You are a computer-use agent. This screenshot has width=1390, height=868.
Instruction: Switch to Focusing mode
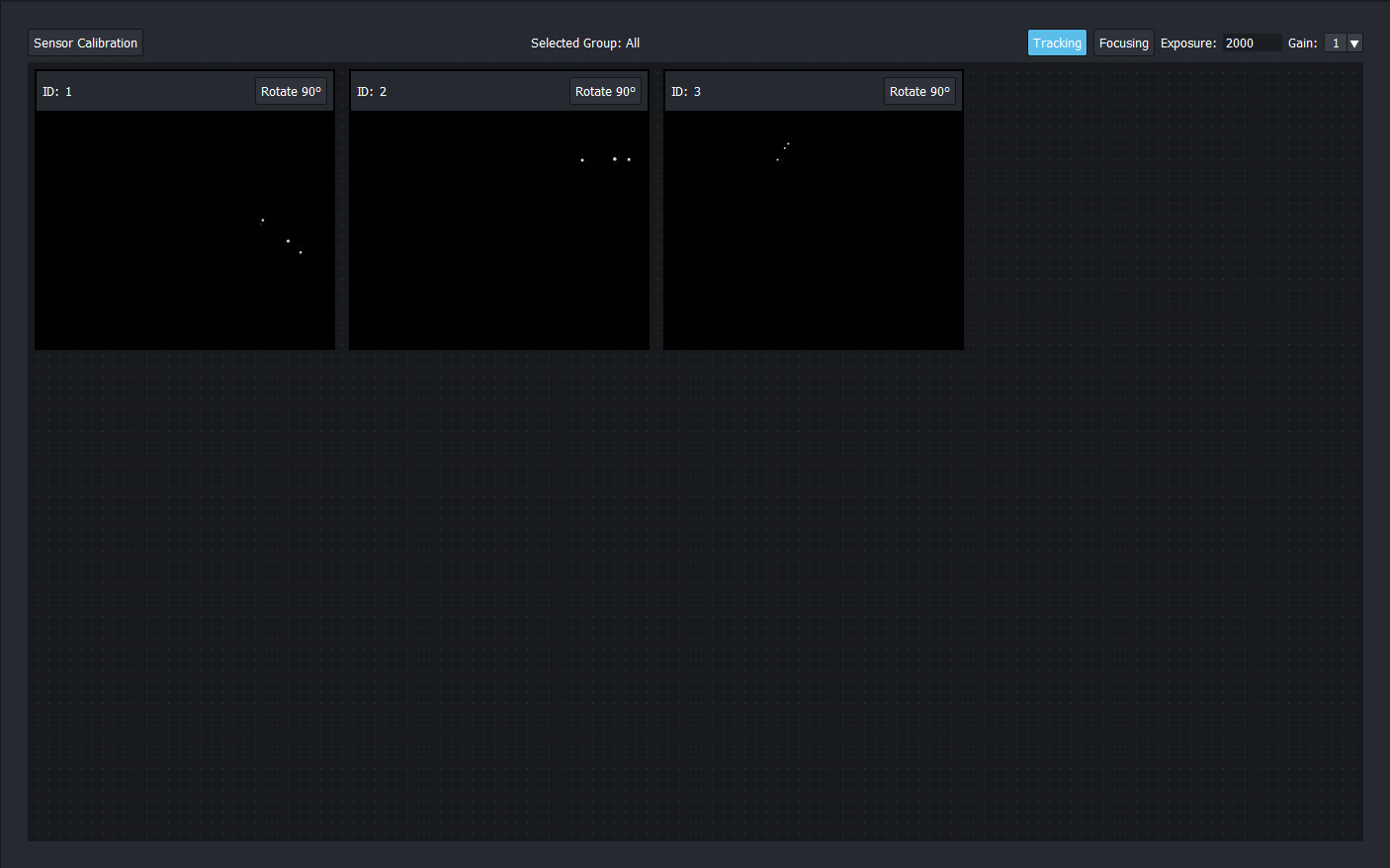click(1123, 43)
